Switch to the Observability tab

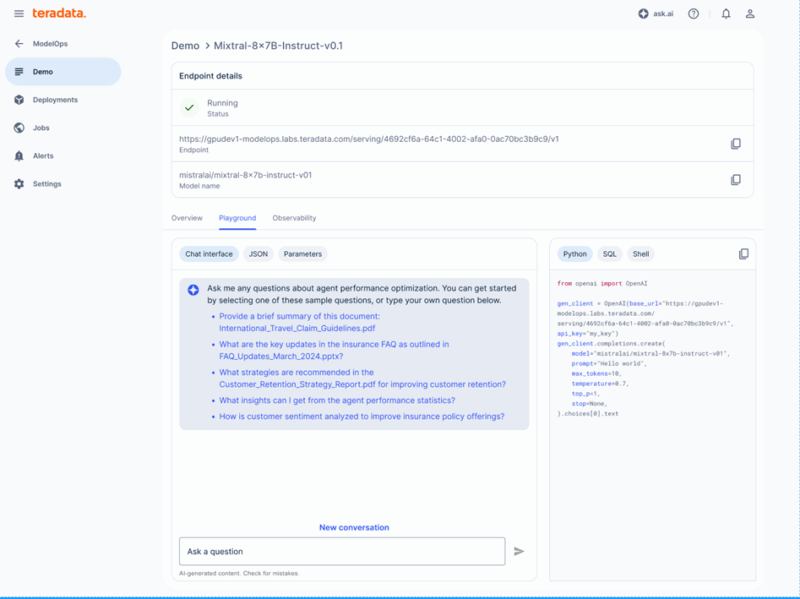(294, 218)
